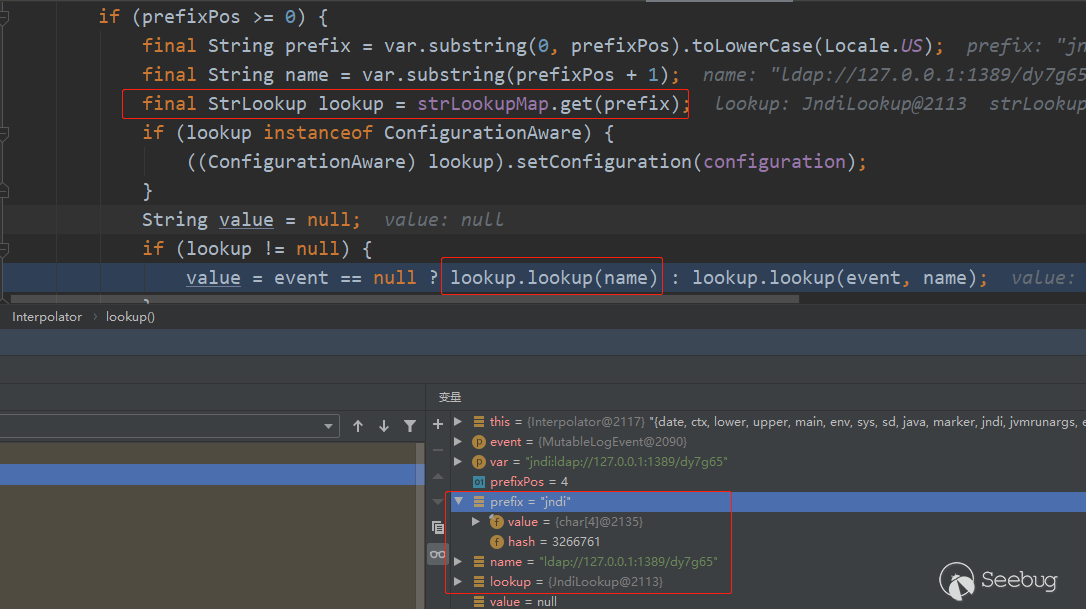Click the lookup() breadcrumb item
This screenshot has height=609, width=1086.
click(130, 317)
